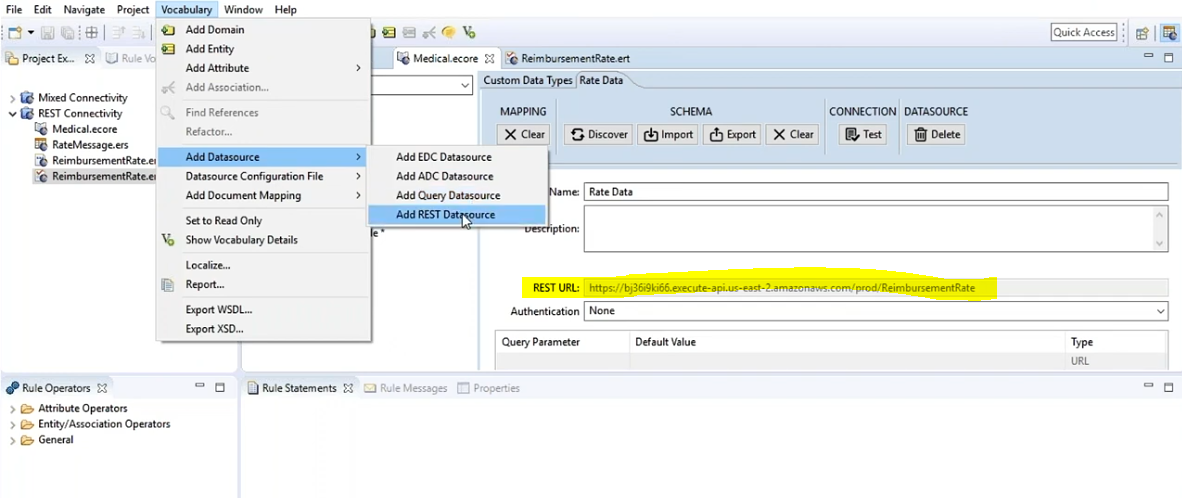Select Add Domain from Vocabulary menu
The height and width of the screenshot is (498, 1182).
(214, 30)
